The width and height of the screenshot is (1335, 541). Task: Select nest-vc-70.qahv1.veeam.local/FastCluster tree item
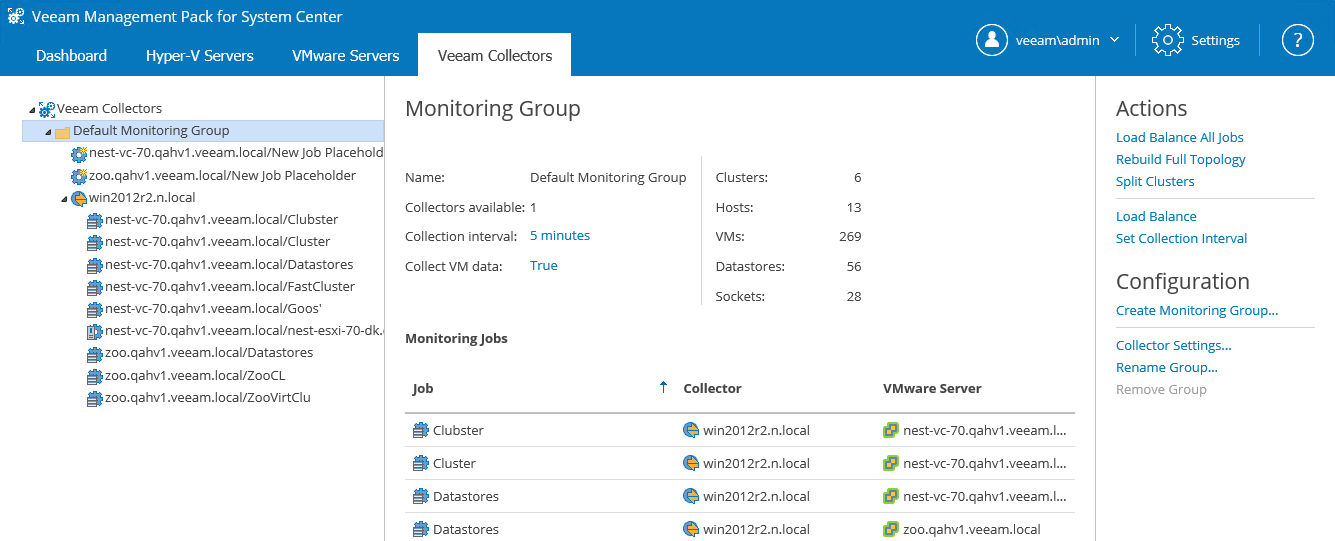tap(230, 286)
